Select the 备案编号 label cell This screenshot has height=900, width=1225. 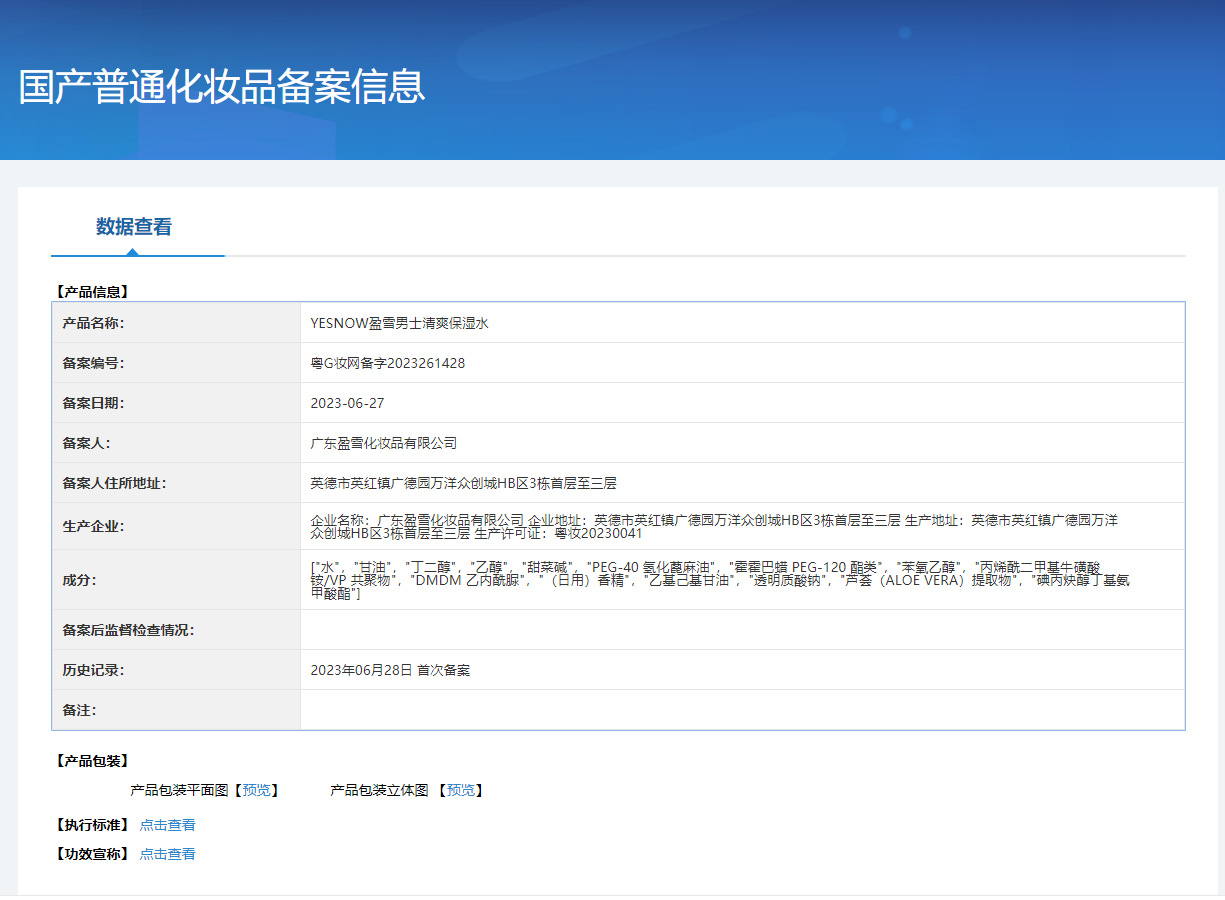click(176, 363)
